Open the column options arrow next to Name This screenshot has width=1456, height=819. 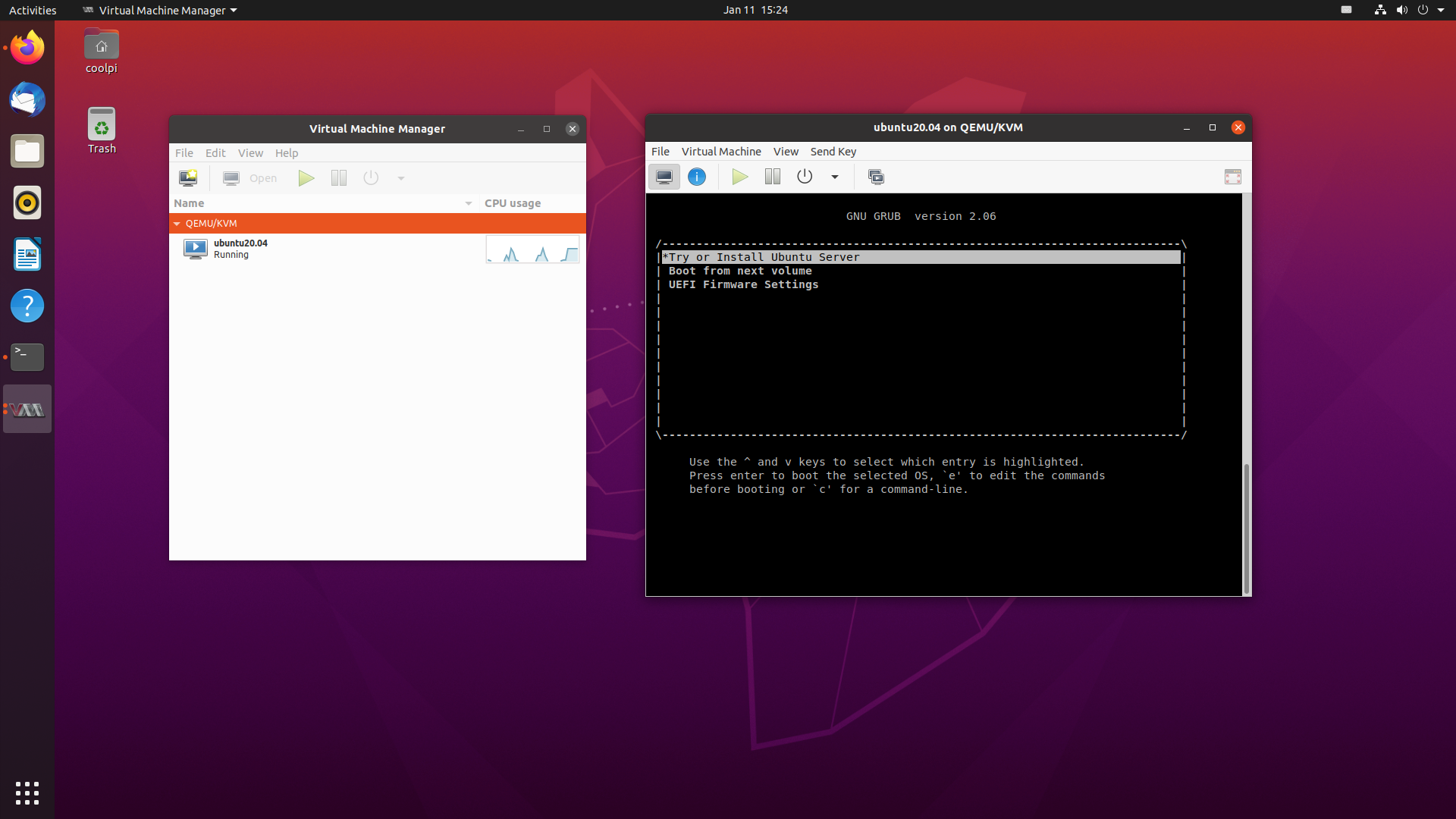[469, 203]
